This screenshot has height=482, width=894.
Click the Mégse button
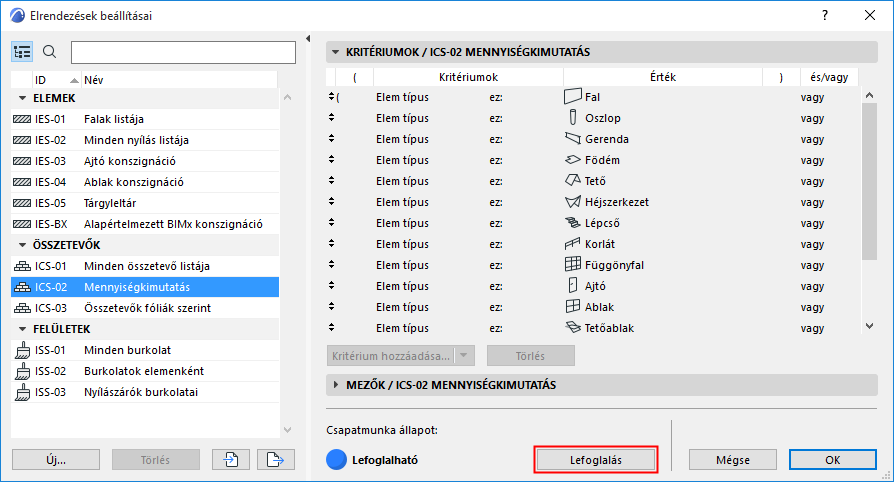733,460
